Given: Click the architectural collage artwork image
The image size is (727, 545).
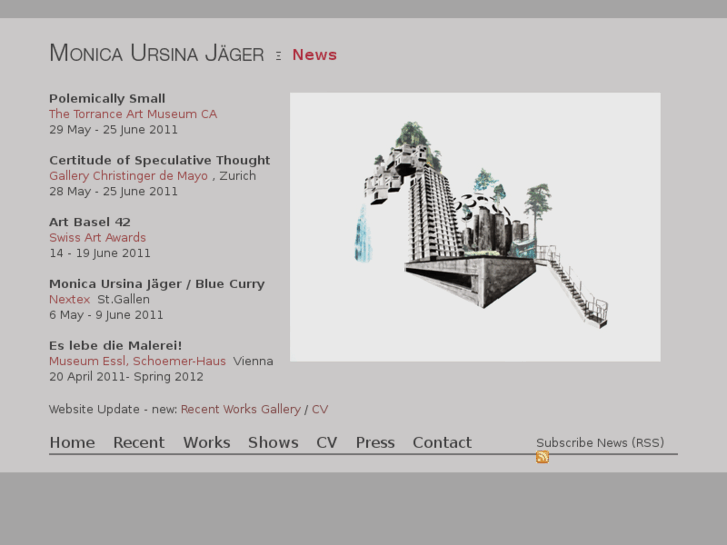Looking at the screenshot, I should click(x=475, y=227).
